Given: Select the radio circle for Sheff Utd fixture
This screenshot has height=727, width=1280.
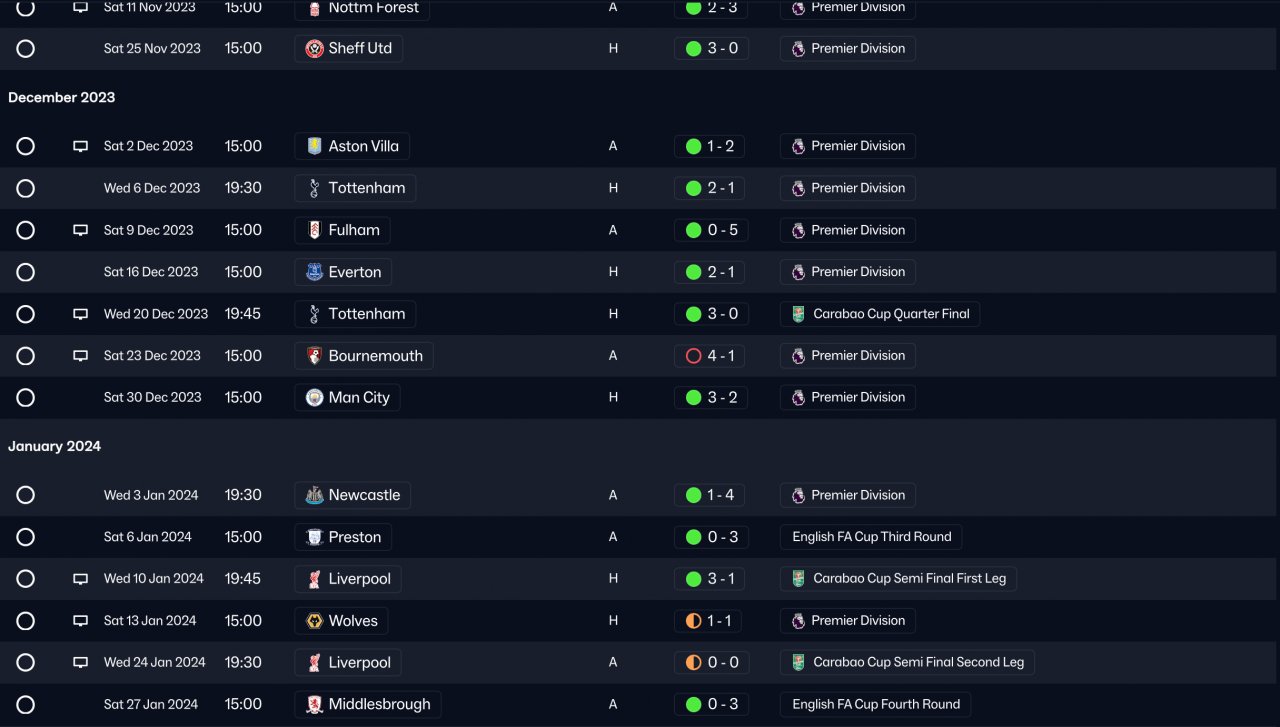Looking at the screenshot, I should pos(26,48).
